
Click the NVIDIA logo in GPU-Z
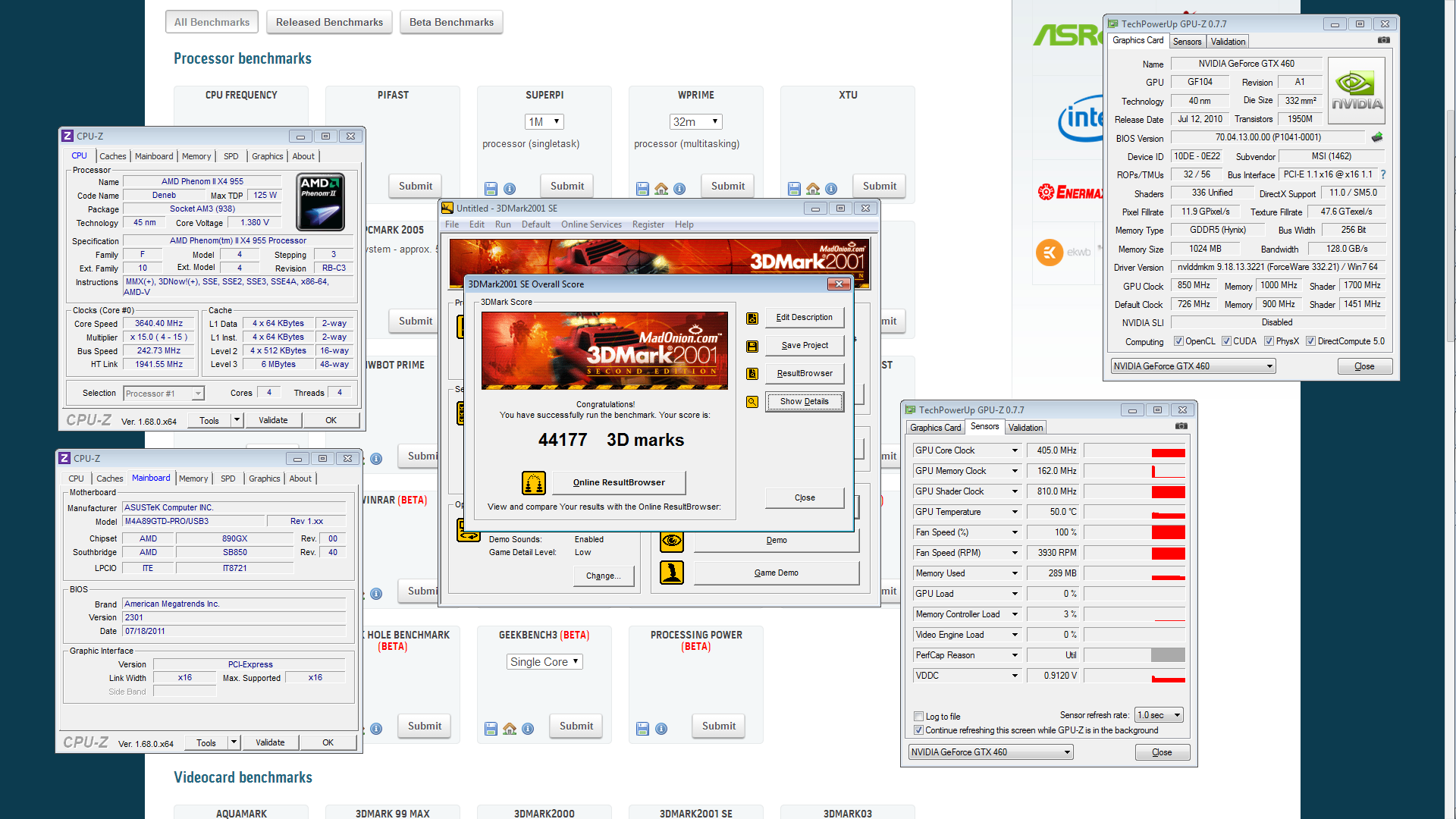tap(1357, 91)
